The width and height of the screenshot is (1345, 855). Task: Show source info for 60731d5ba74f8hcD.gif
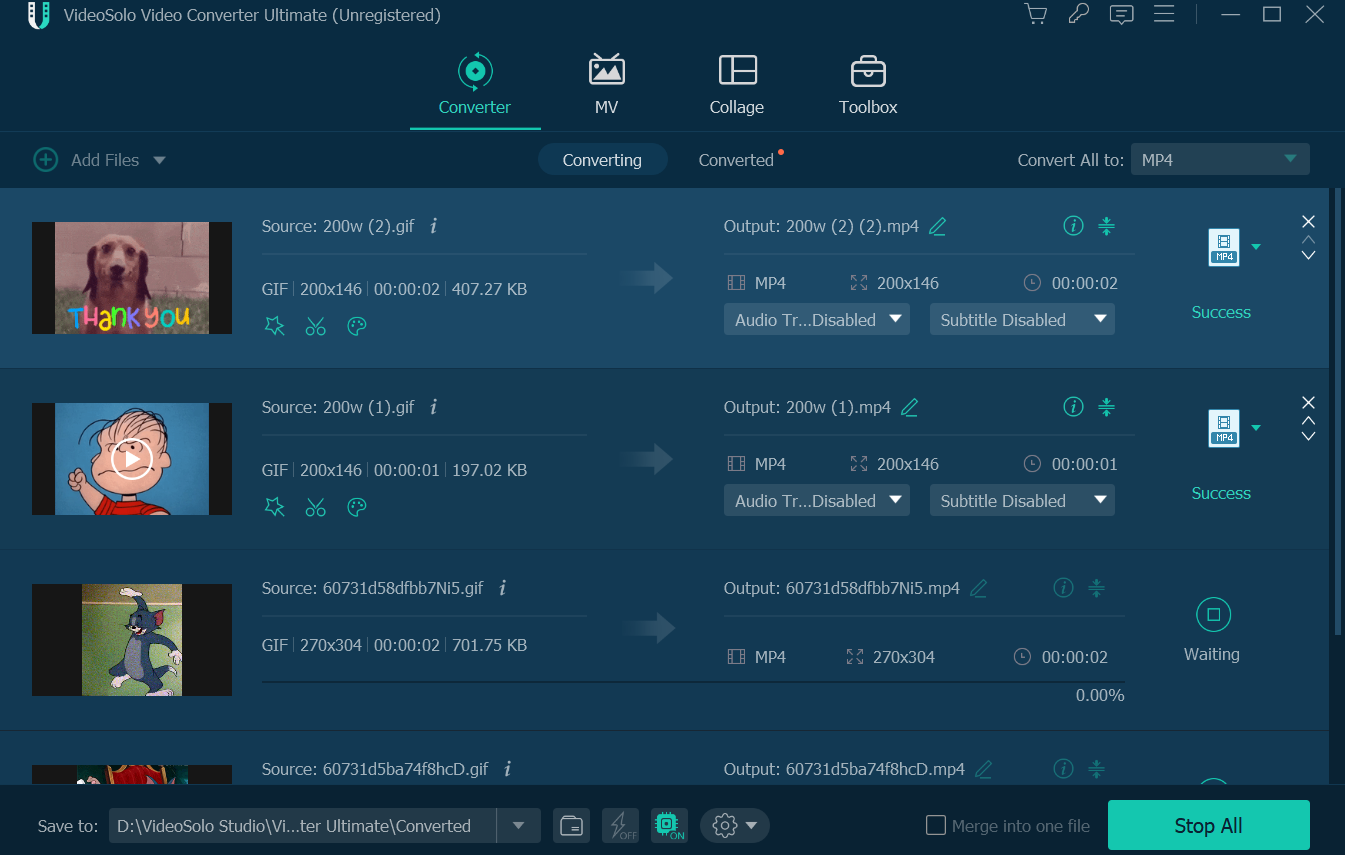coord(507,769)
